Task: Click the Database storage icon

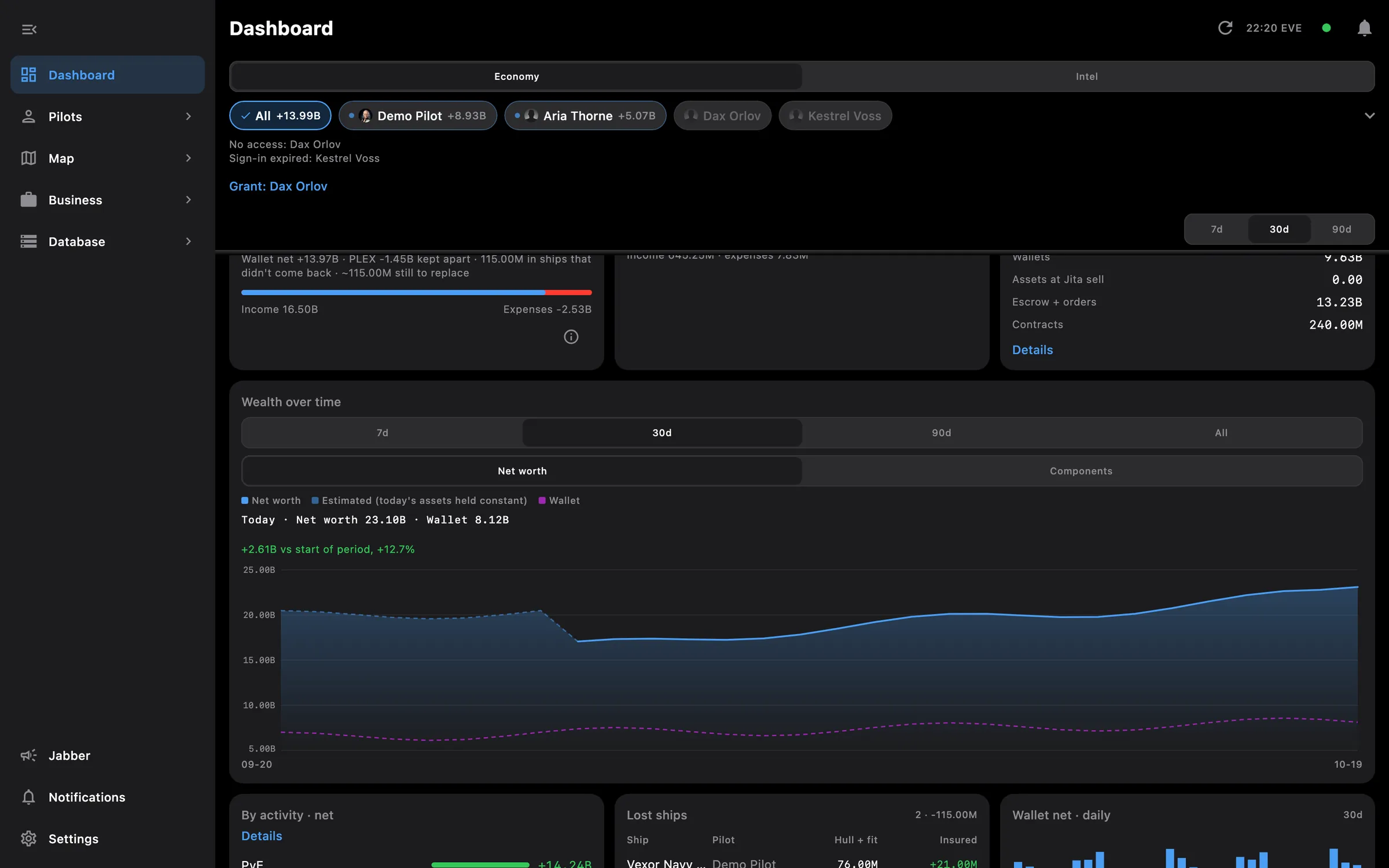Action: [28, 241]
